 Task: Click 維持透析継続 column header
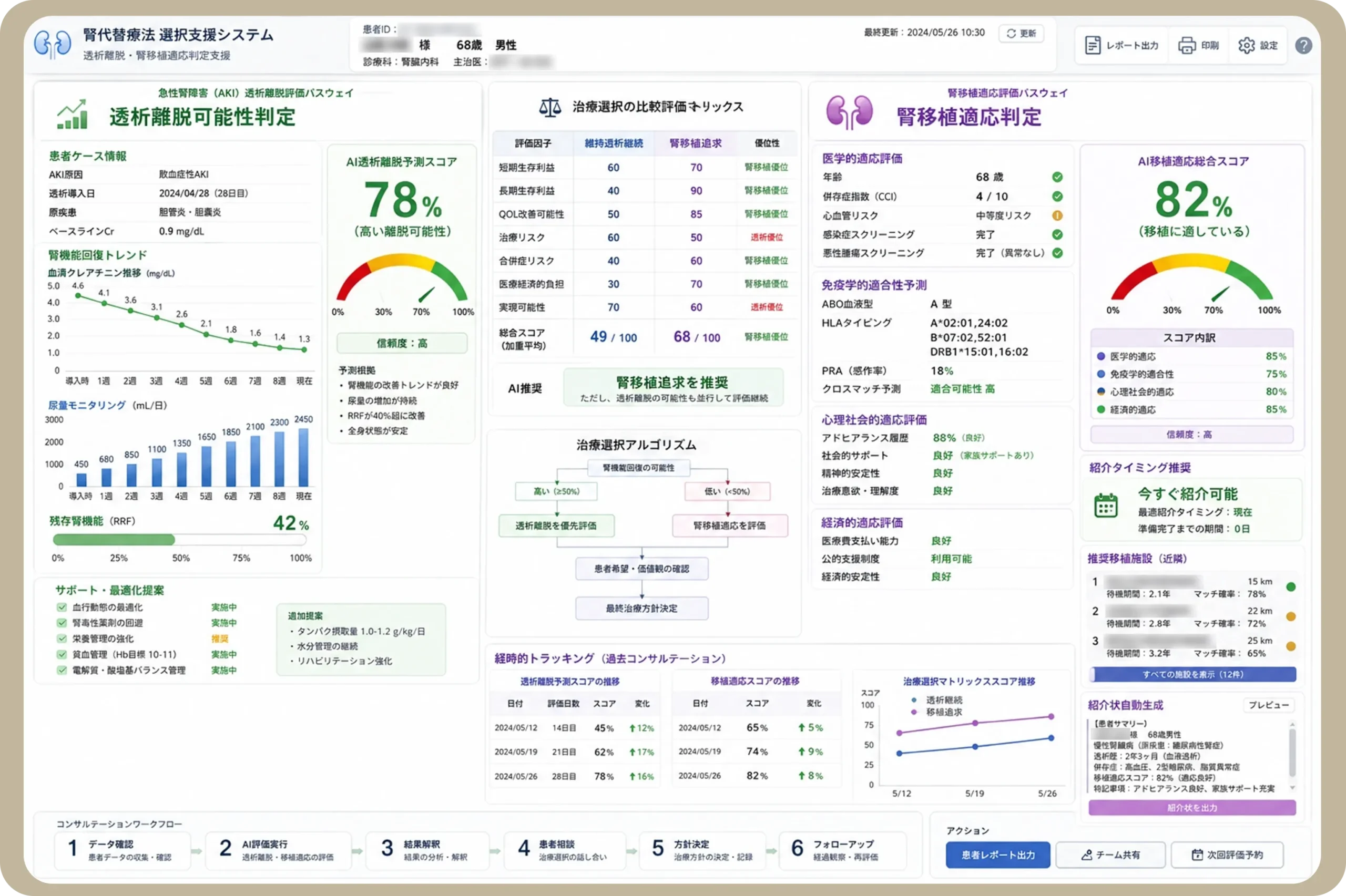tap(613, 143)
